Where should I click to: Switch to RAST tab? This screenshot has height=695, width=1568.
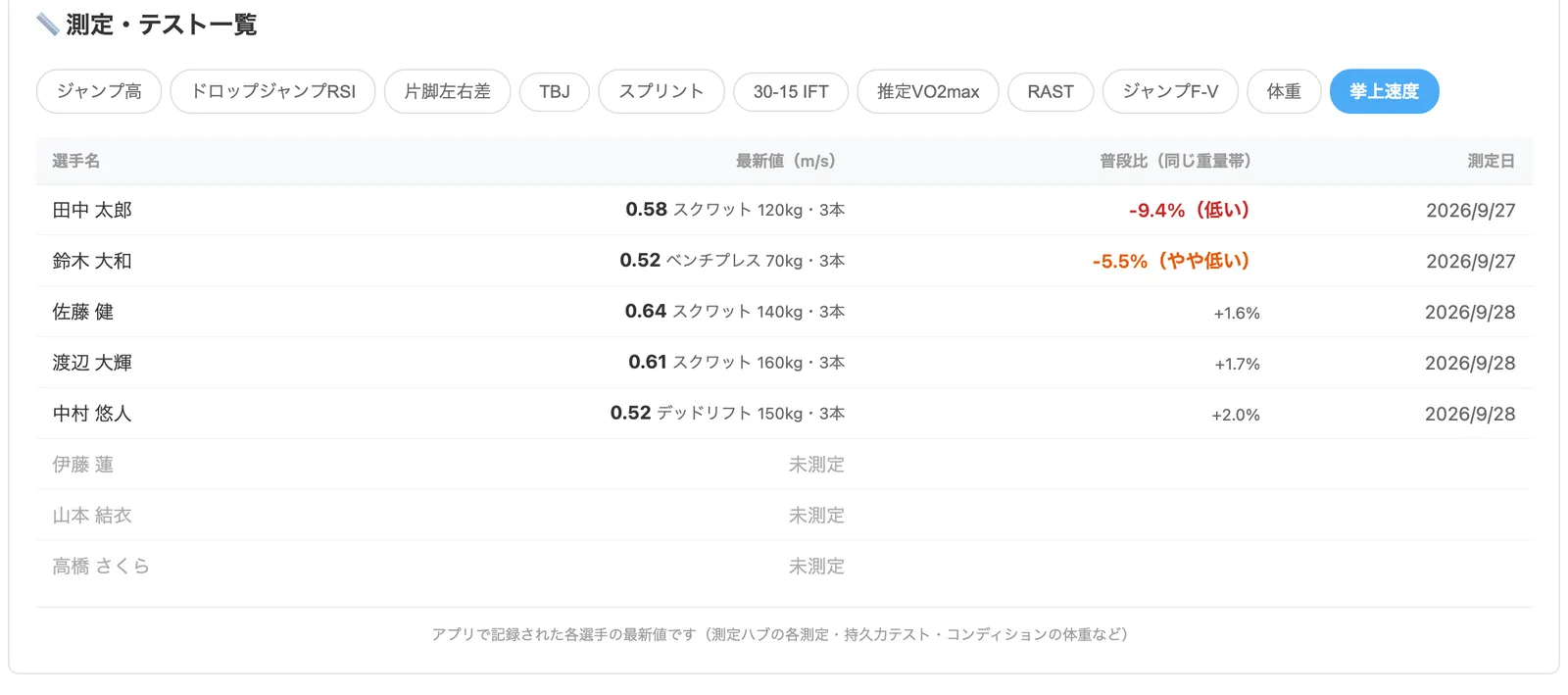[x=1051, y=91]
